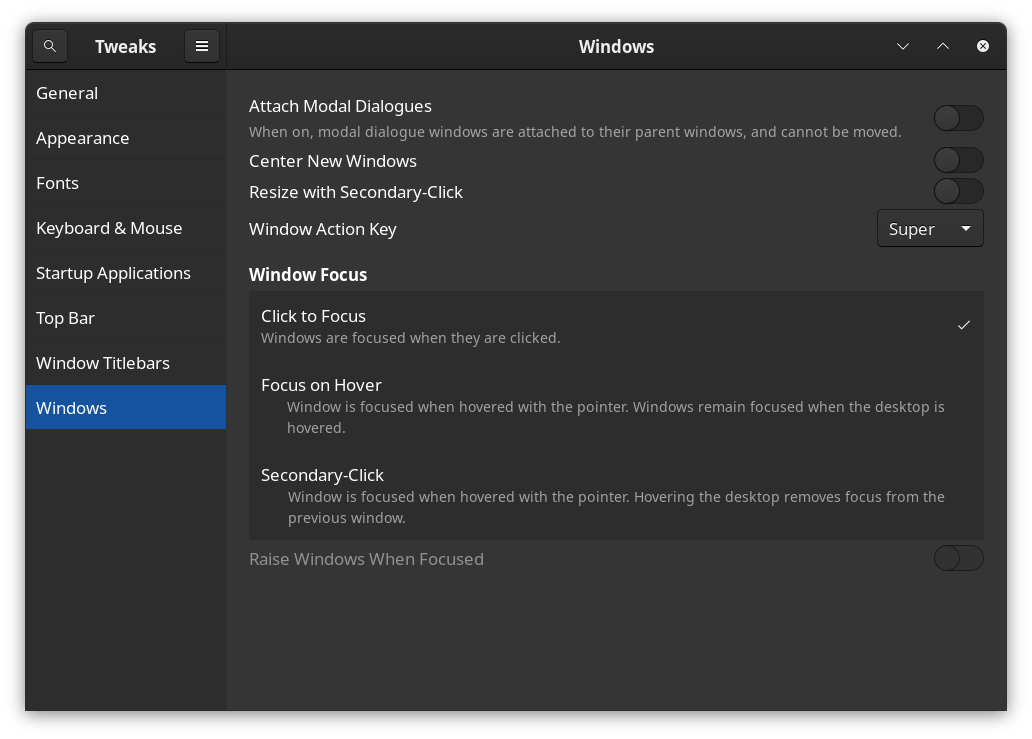
Task: Disable Attach Modal Dialogues
Action: [x=958, y=118]
